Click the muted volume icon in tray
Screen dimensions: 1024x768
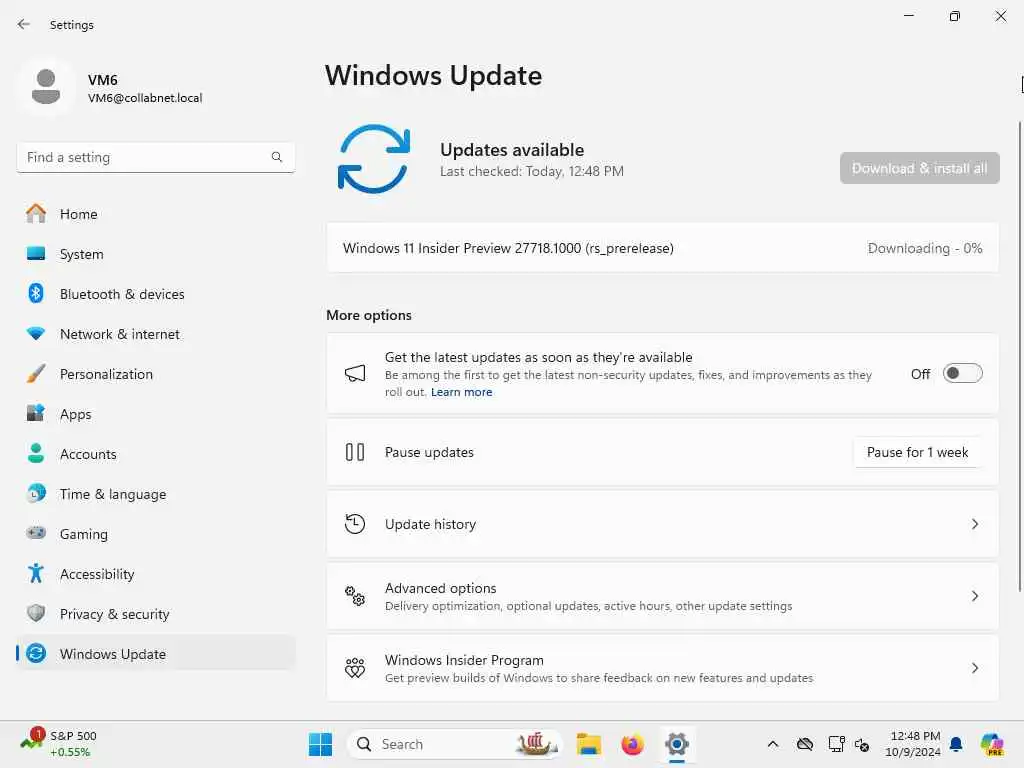coord(862,744)
